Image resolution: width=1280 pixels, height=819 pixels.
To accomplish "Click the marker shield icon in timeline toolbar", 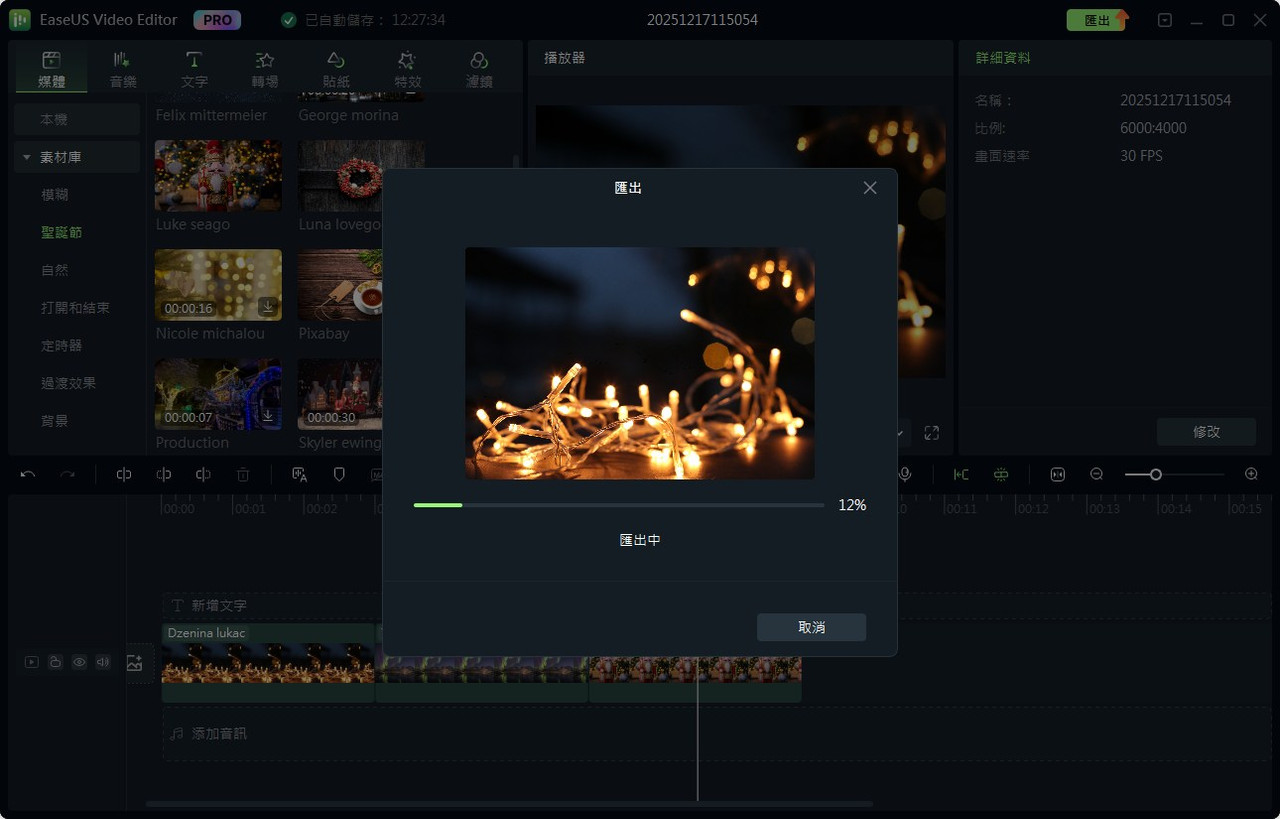I will [x=339, y=475].
